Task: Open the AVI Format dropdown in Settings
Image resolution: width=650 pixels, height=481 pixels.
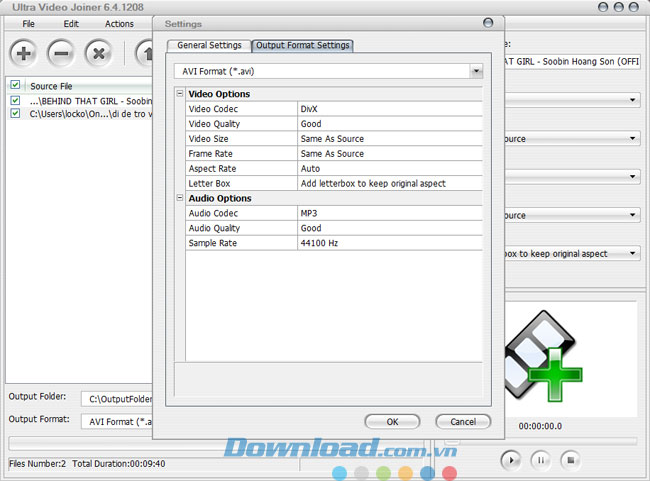Action: click(476, 71)
